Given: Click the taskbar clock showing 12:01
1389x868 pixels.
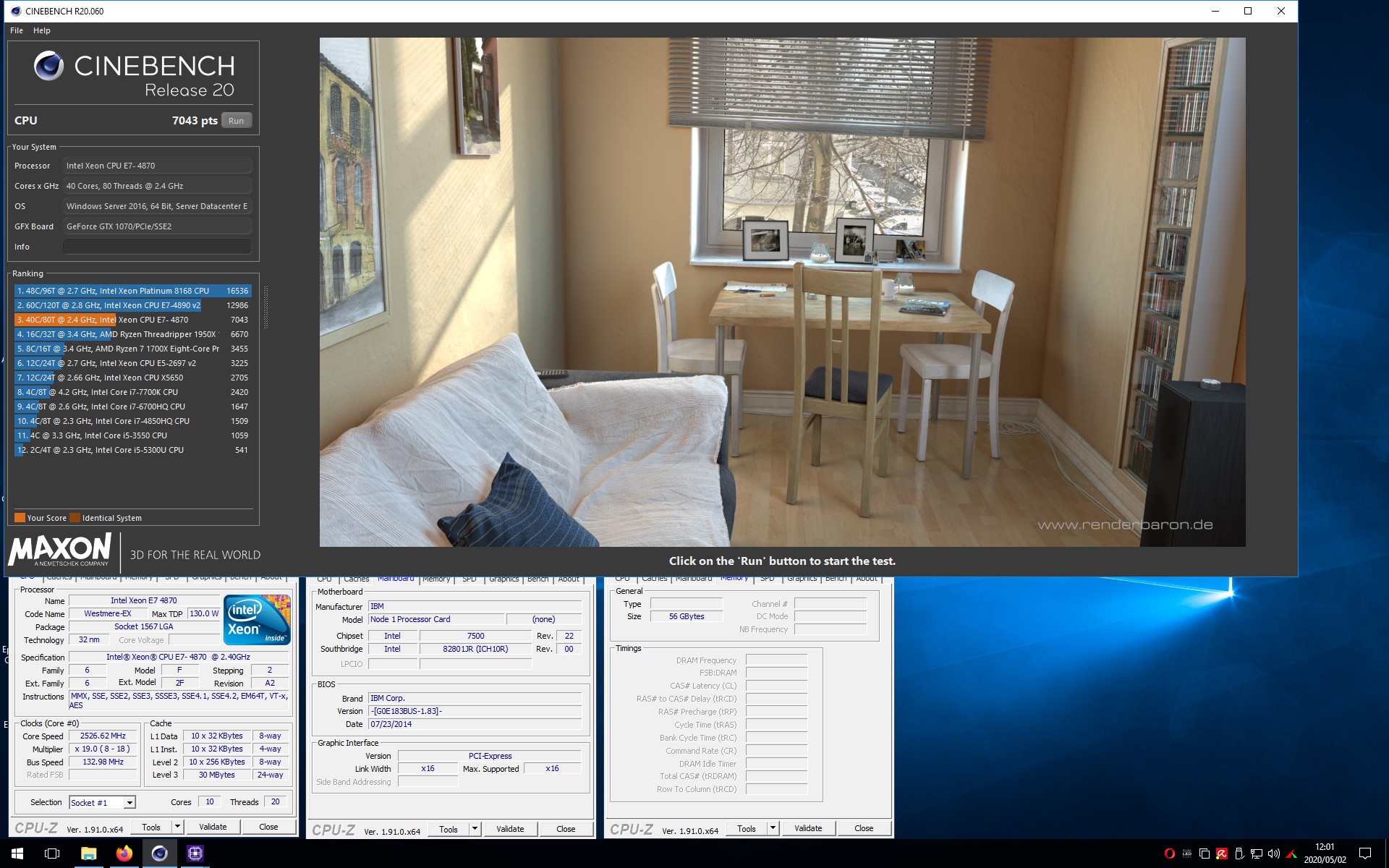Looking at the screenshot, I should tap(1325, 854).
